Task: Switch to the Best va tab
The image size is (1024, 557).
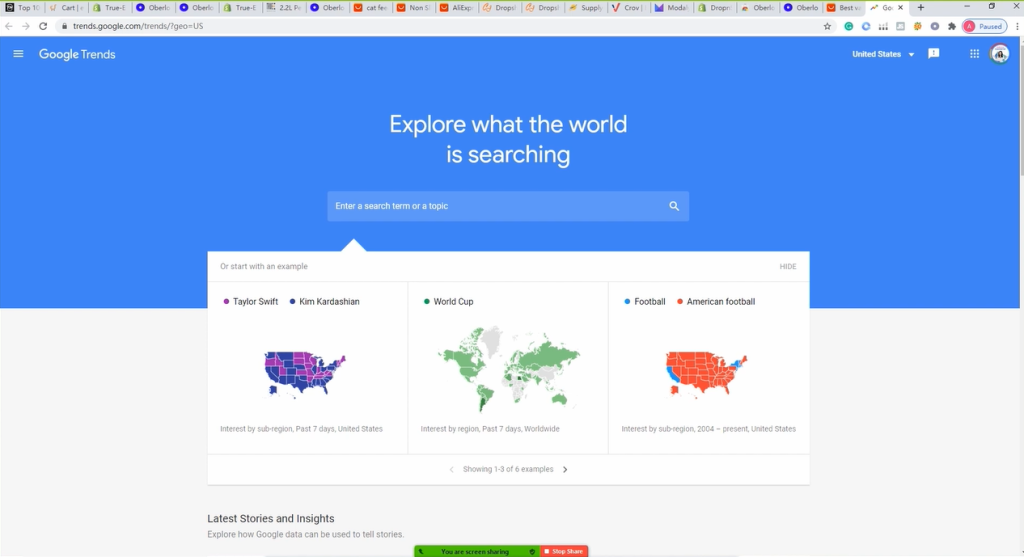Action: (844, 7)
